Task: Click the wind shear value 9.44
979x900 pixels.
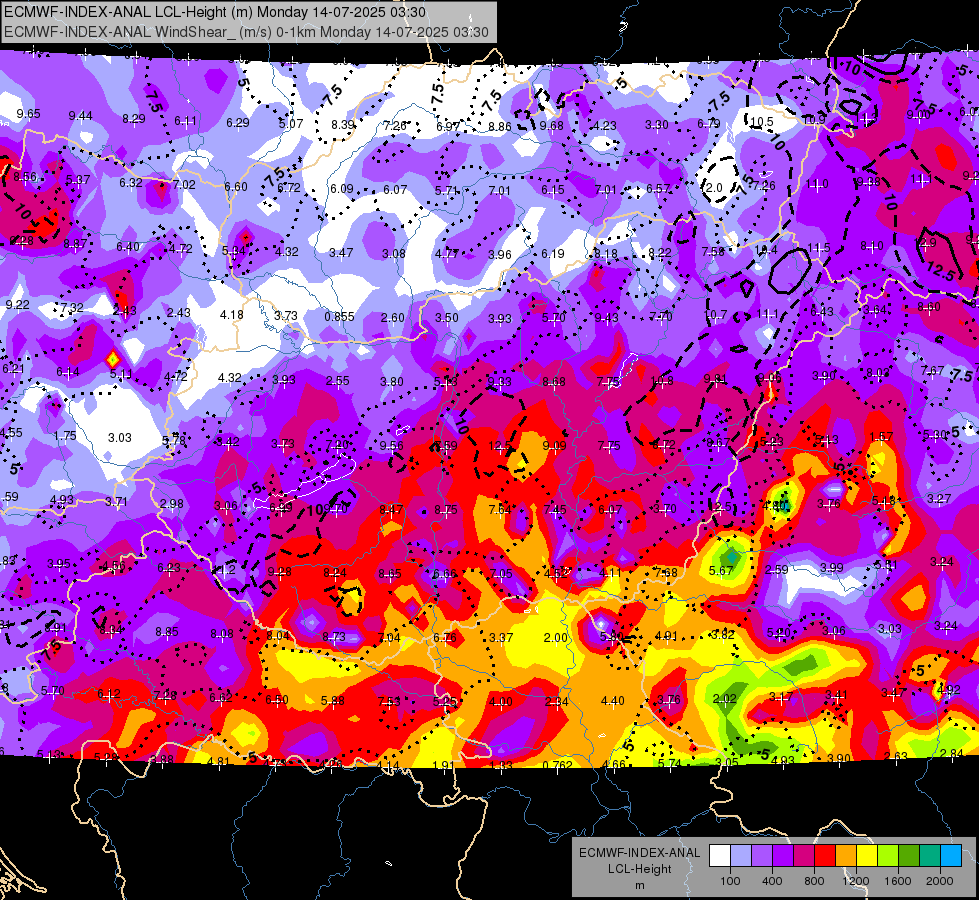Action: pyautogui.click(x=81, y=116)
